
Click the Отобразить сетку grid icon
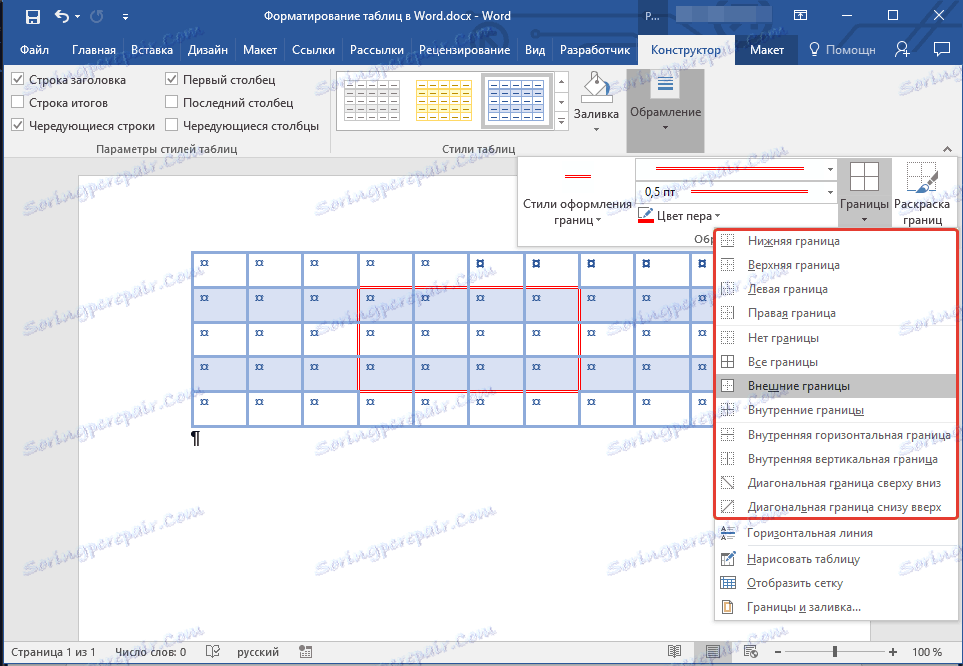coord(728,582)
